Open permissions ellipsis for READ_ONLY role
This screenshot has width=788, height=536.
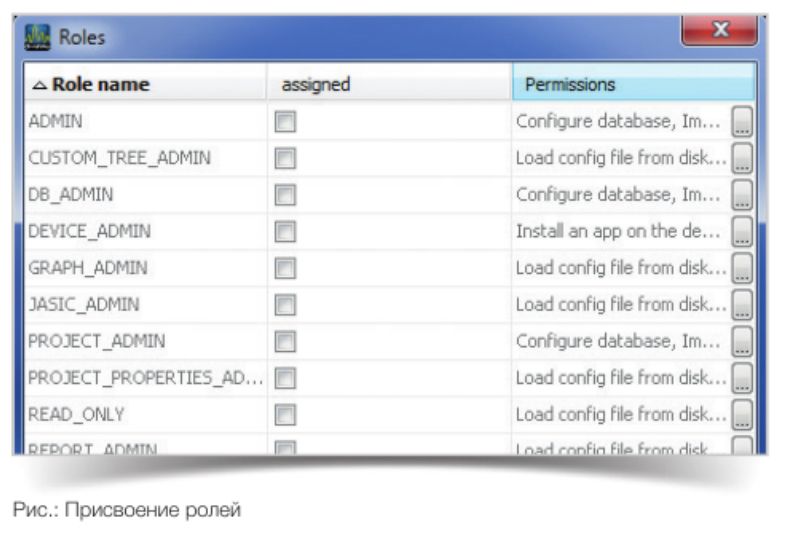(742, 415)
